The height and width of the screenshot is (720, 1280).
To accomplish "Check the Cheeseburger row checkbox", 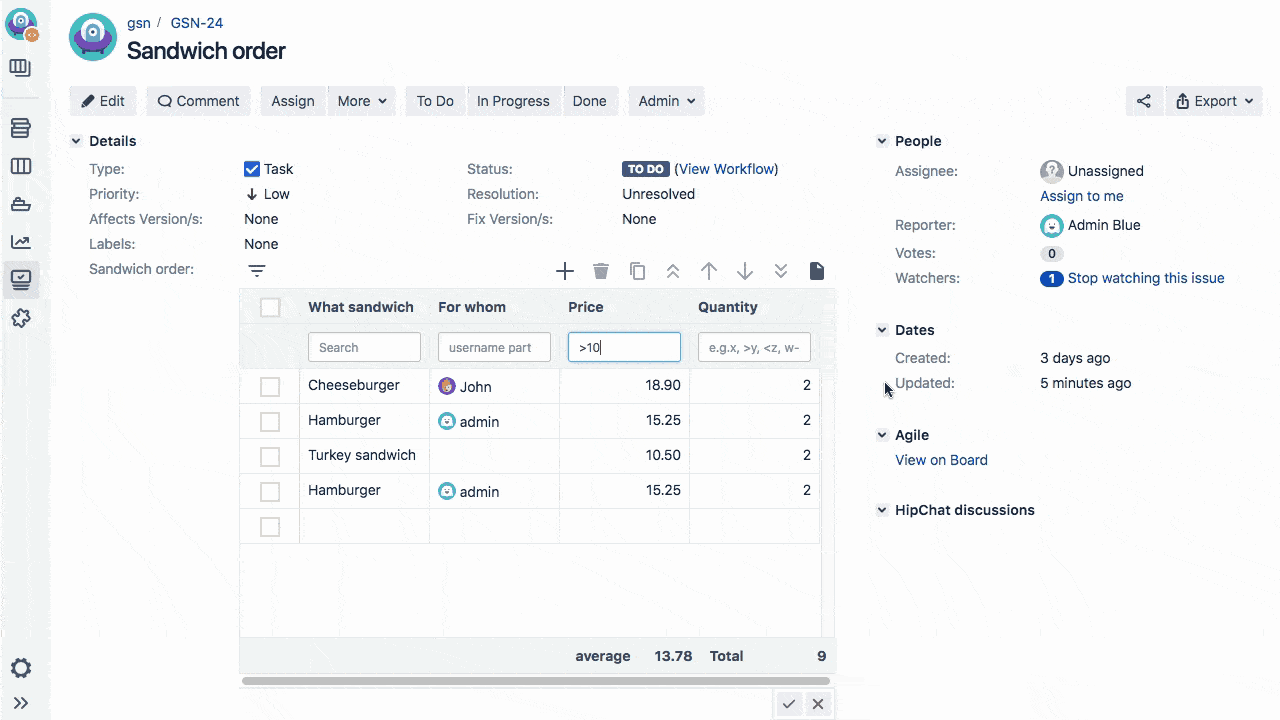I will point(270,386).
